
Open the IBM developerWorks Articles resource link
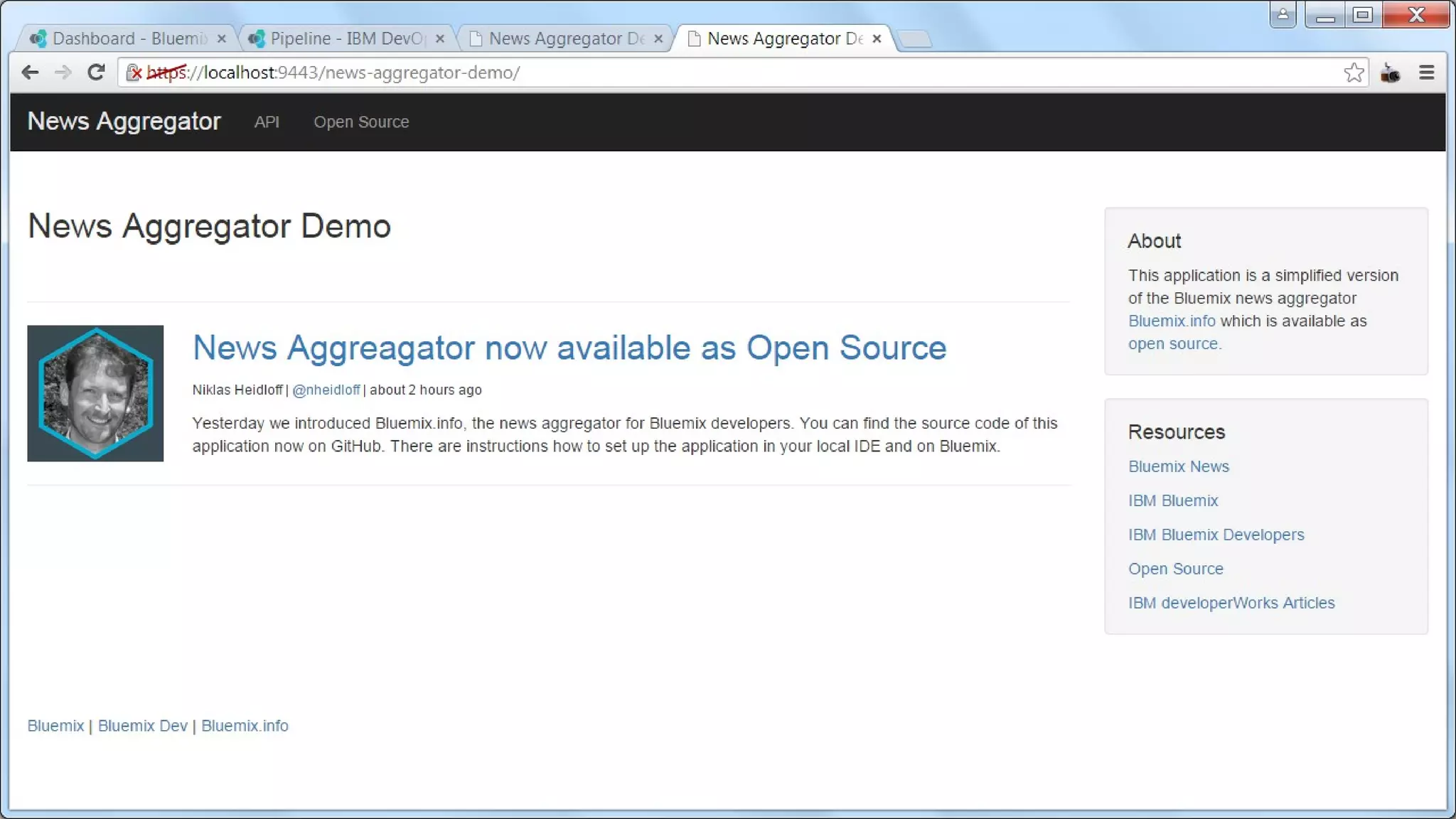(1231, 603)
